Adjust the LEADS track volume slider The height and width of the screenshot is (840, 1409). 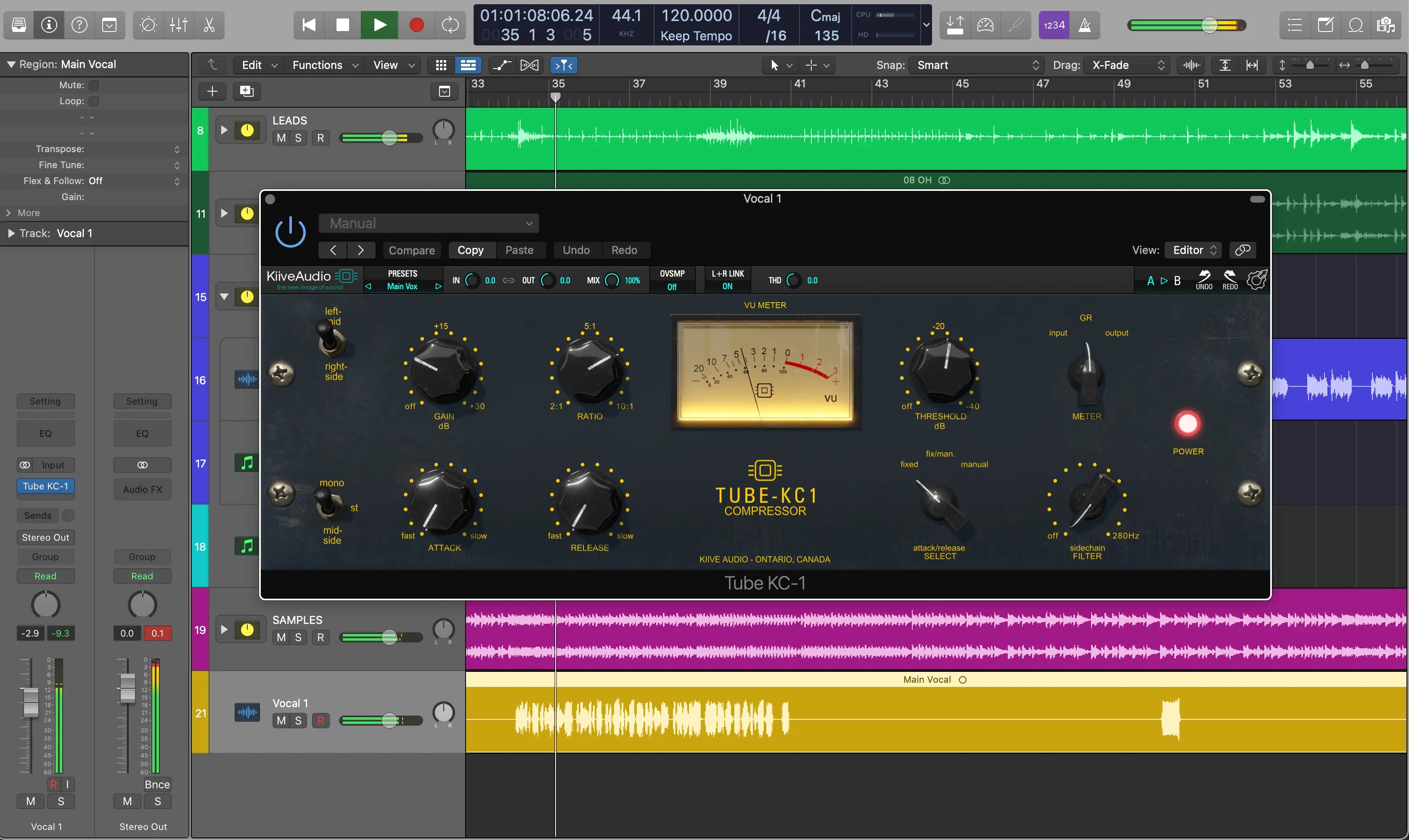389,138
